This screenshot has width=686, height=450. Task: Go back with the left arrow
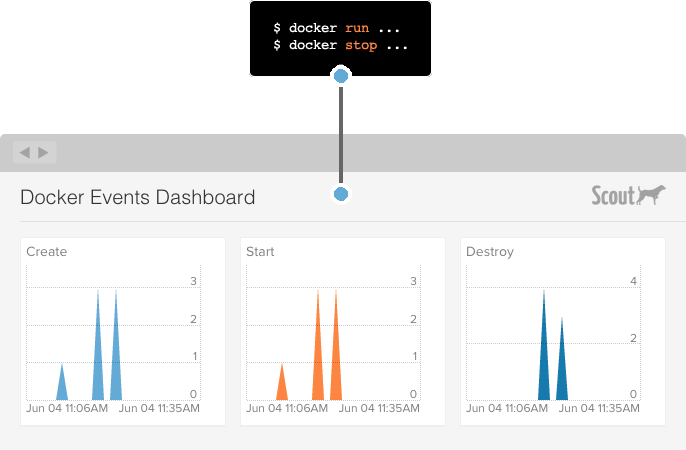click(x=25, y=153)
